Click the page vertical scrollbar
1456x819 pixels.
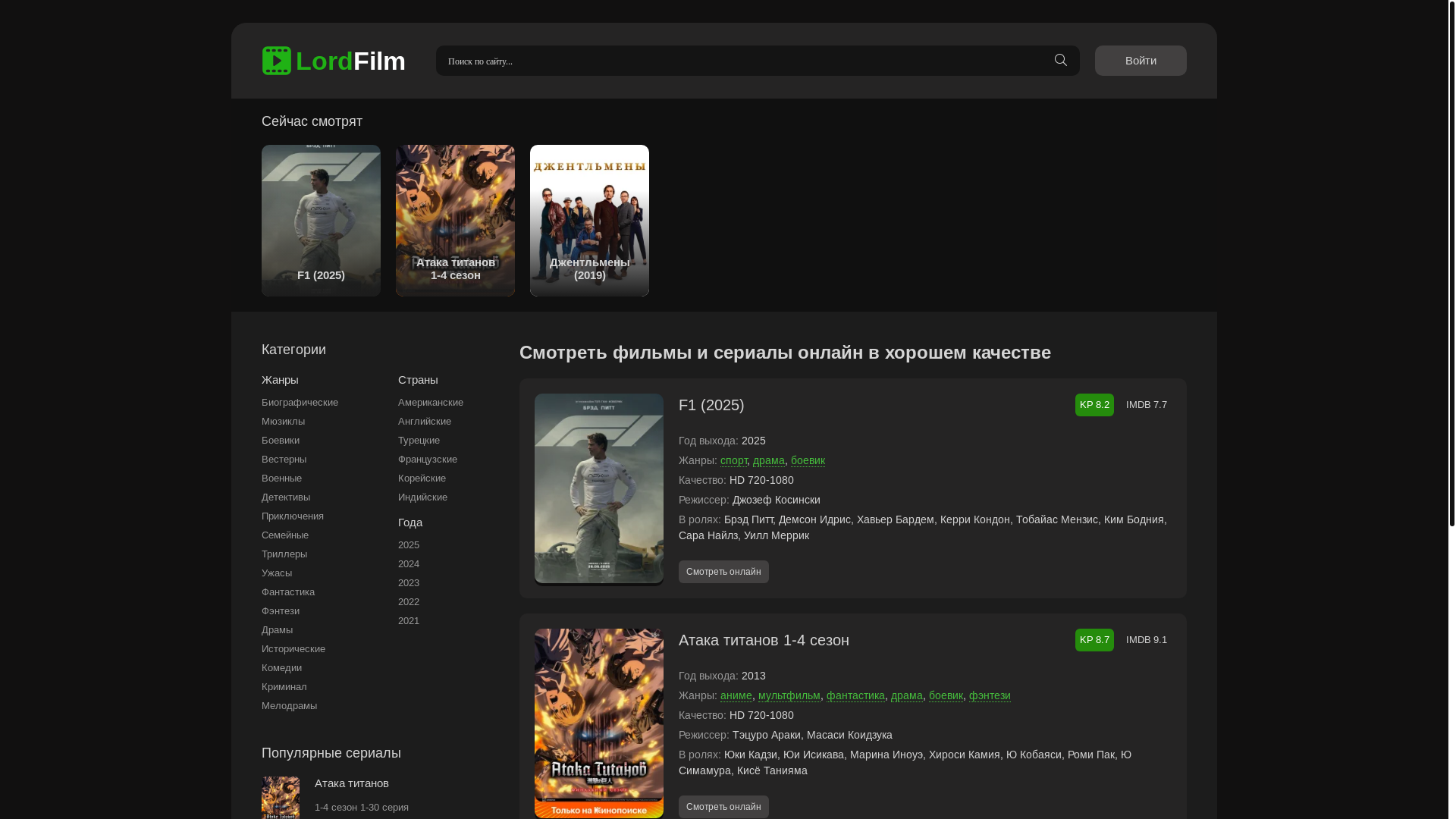(x=1451, y=265)
